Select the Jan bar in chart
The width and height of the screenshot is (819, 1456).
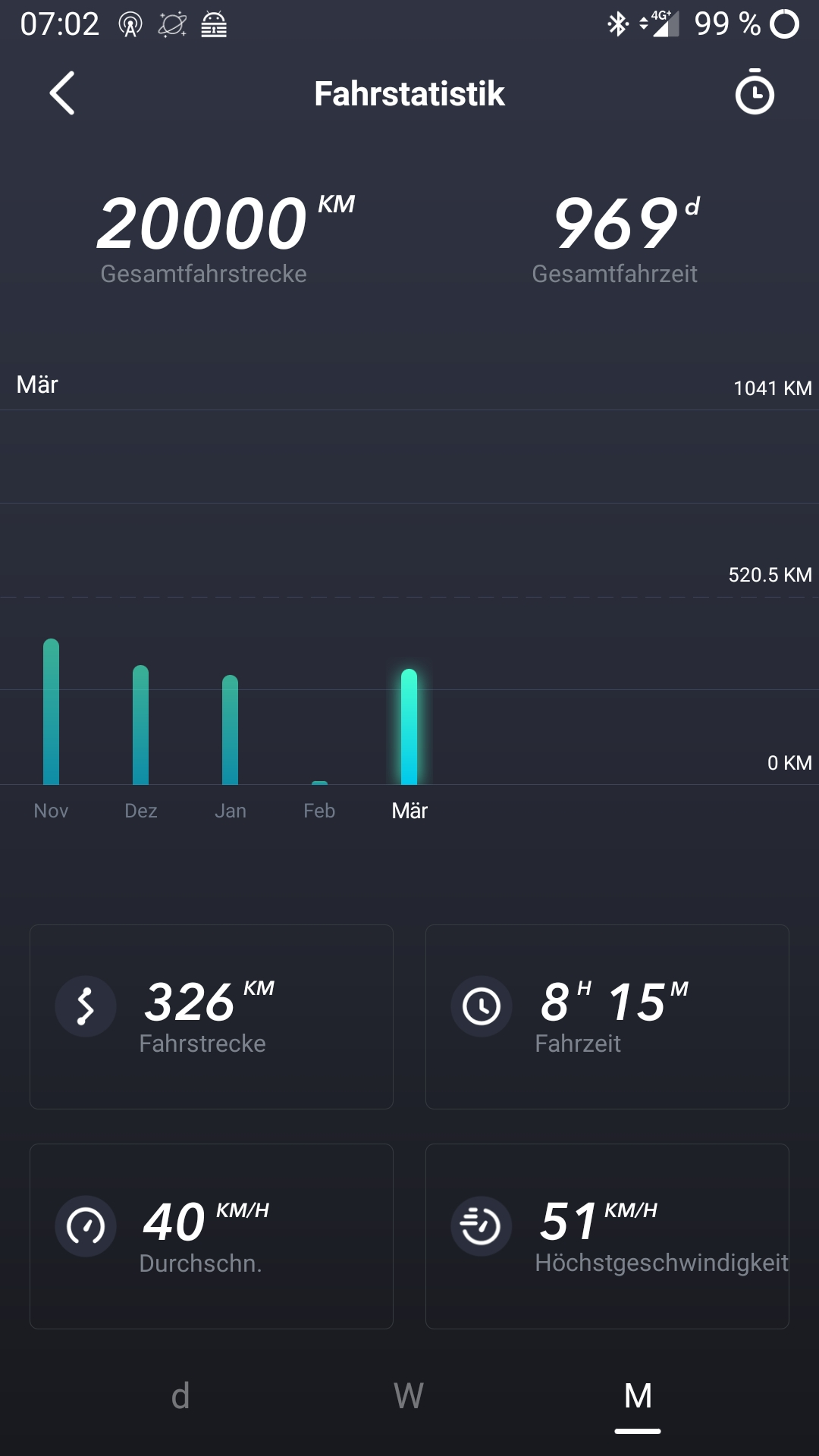click(230, 730)
